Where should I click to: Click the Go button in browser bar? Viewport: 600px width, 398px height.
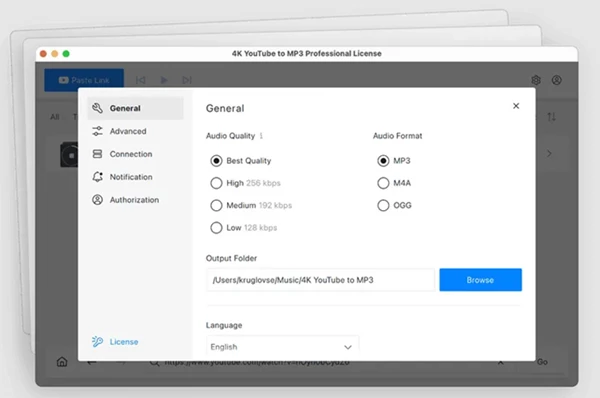[x=542, y=362]
